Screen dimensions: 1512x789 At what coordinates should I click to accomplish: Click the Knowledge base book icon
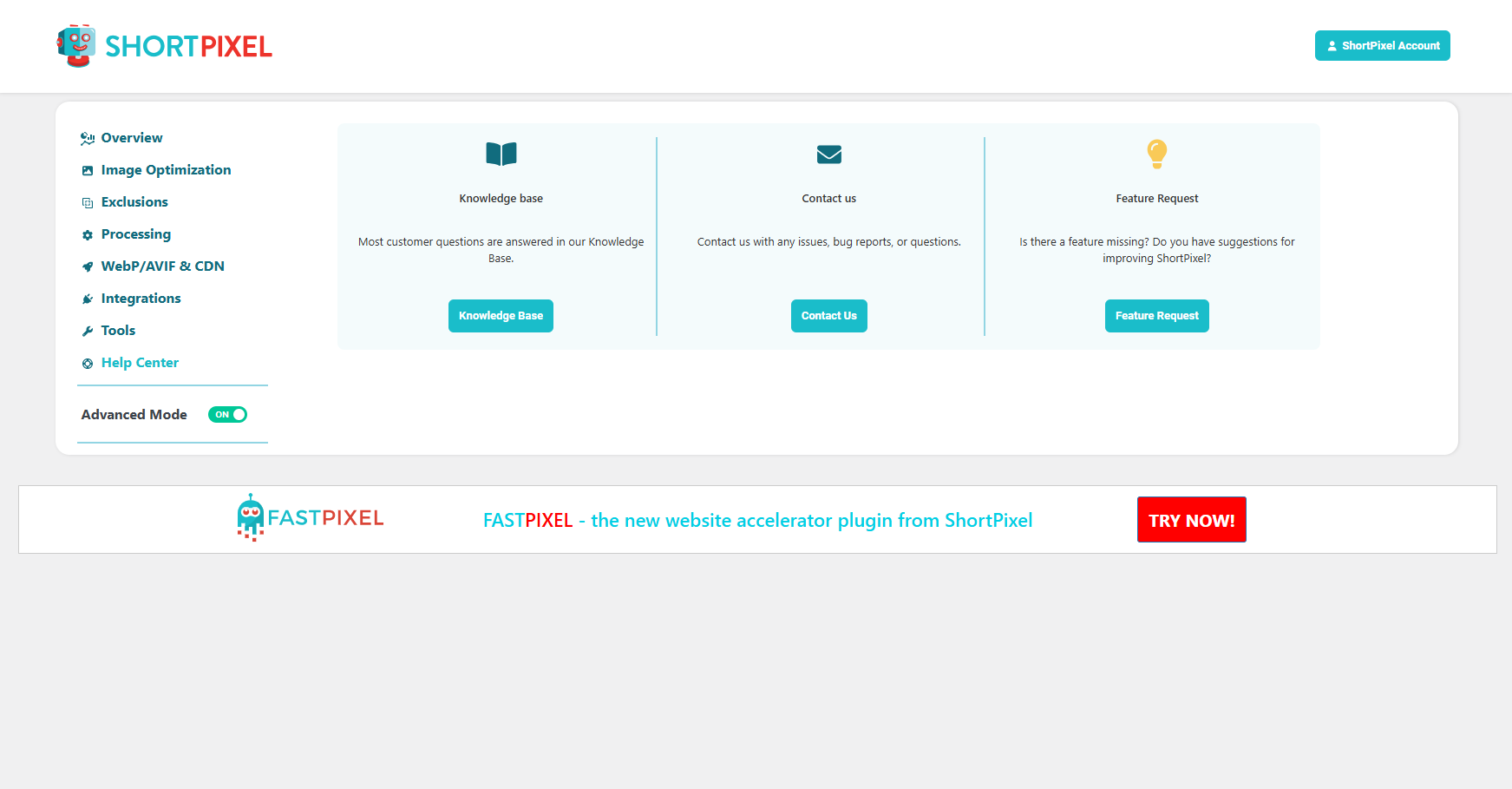[x=501, y=154]
